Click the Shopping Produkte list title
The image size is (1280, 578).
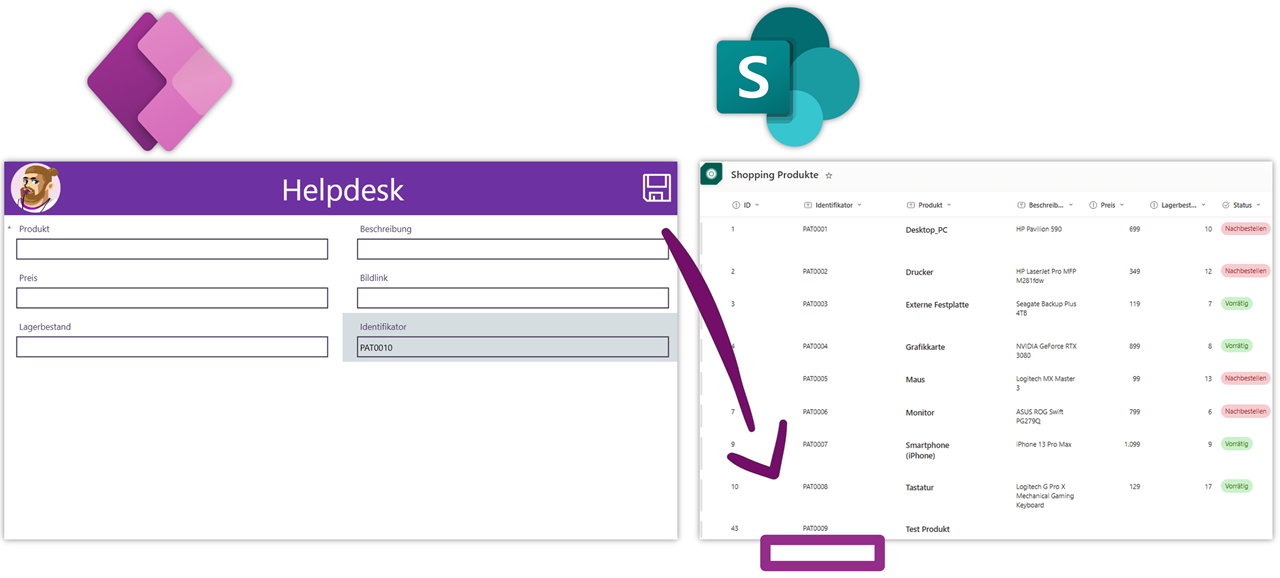click(775, 175)
